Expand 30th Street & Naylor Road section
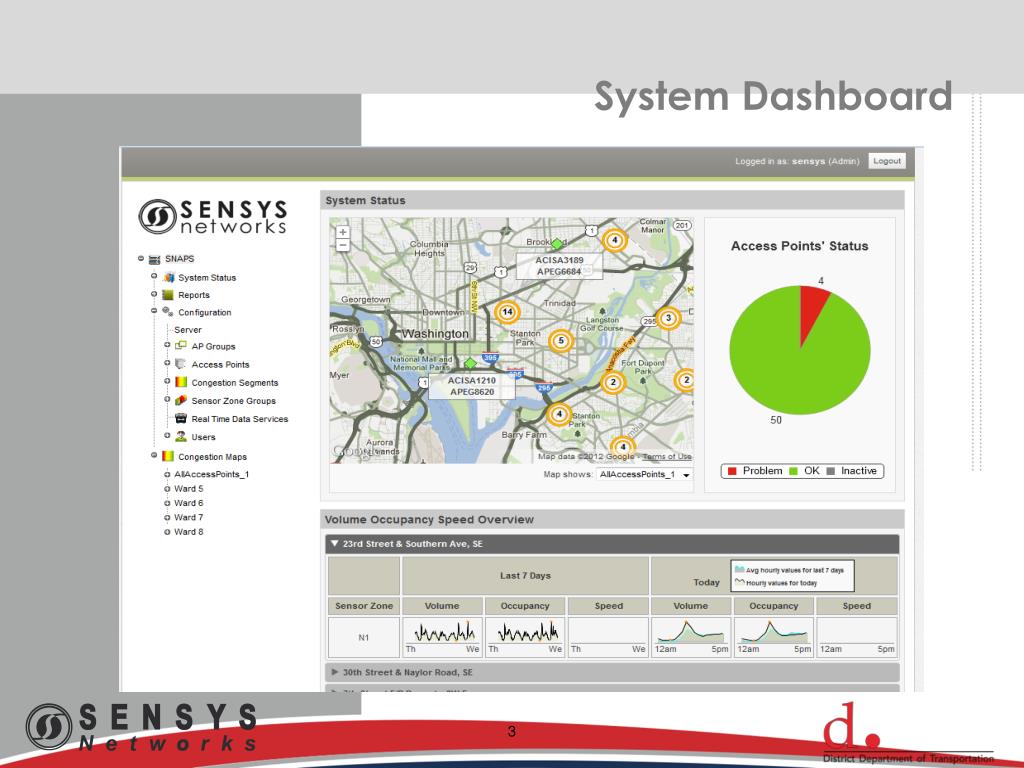Viewport: 1024px width, 768px height. click(x=334, y=672)
